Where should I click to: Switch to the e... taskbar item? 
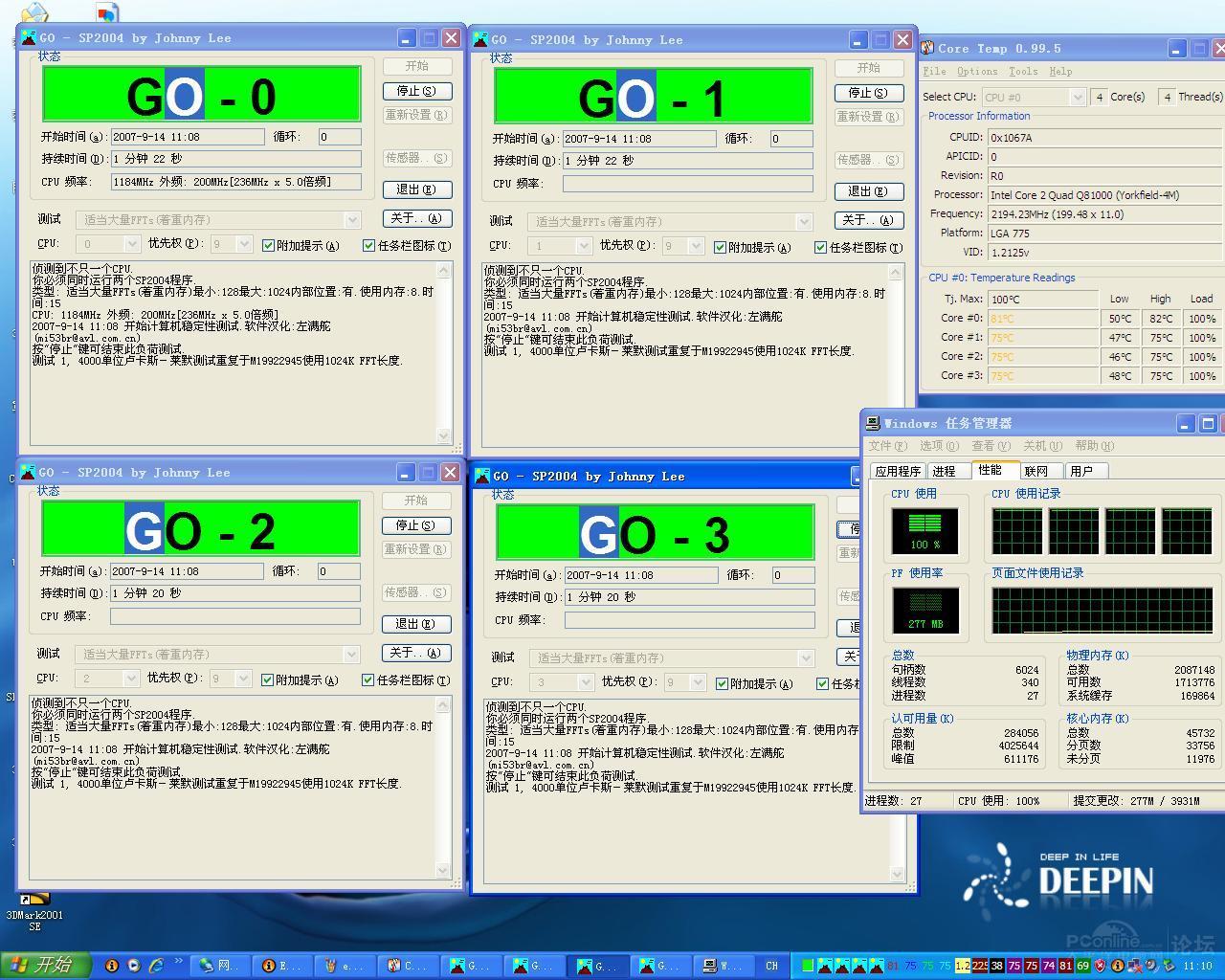coord(345,966)
